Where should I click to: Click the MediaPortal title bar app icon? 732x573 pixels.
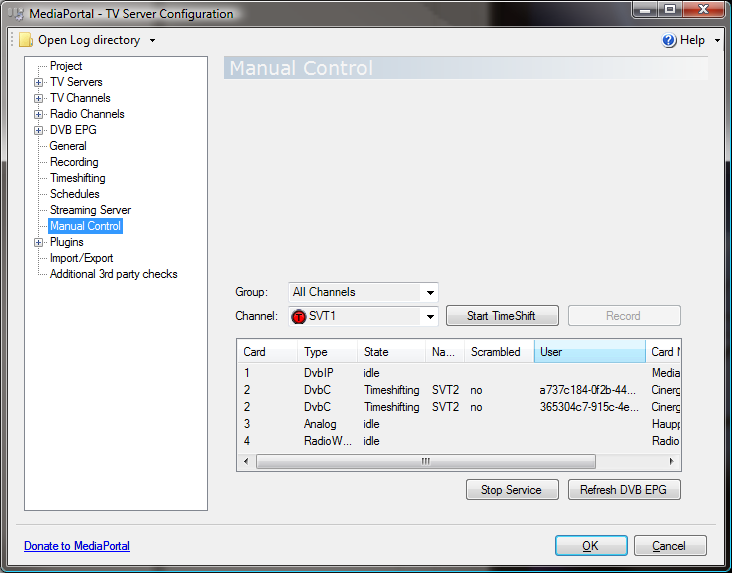pyautogui.click(x=16, y=14)
